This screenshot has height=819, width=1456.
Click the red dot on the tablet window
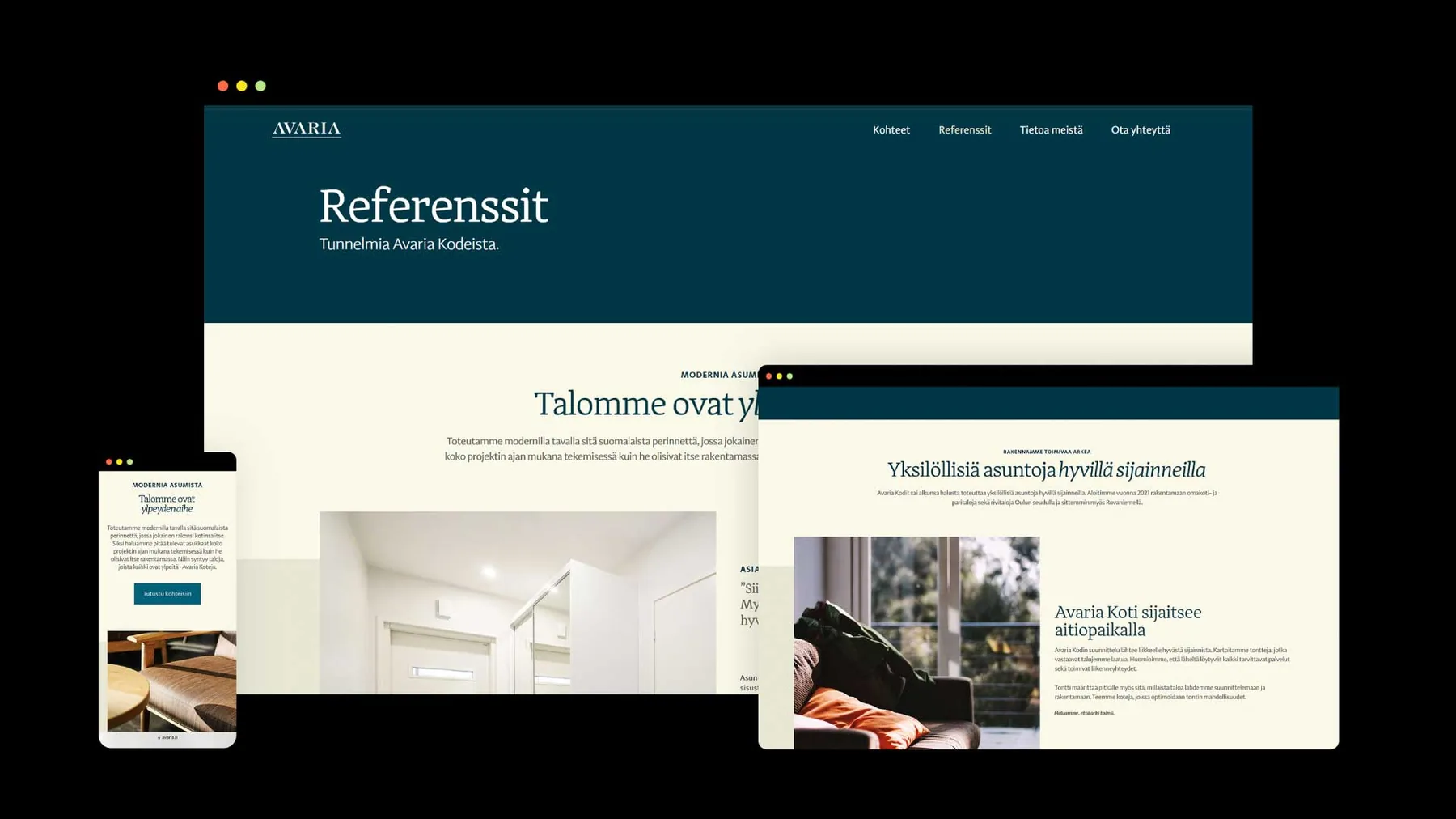(768, 376)
